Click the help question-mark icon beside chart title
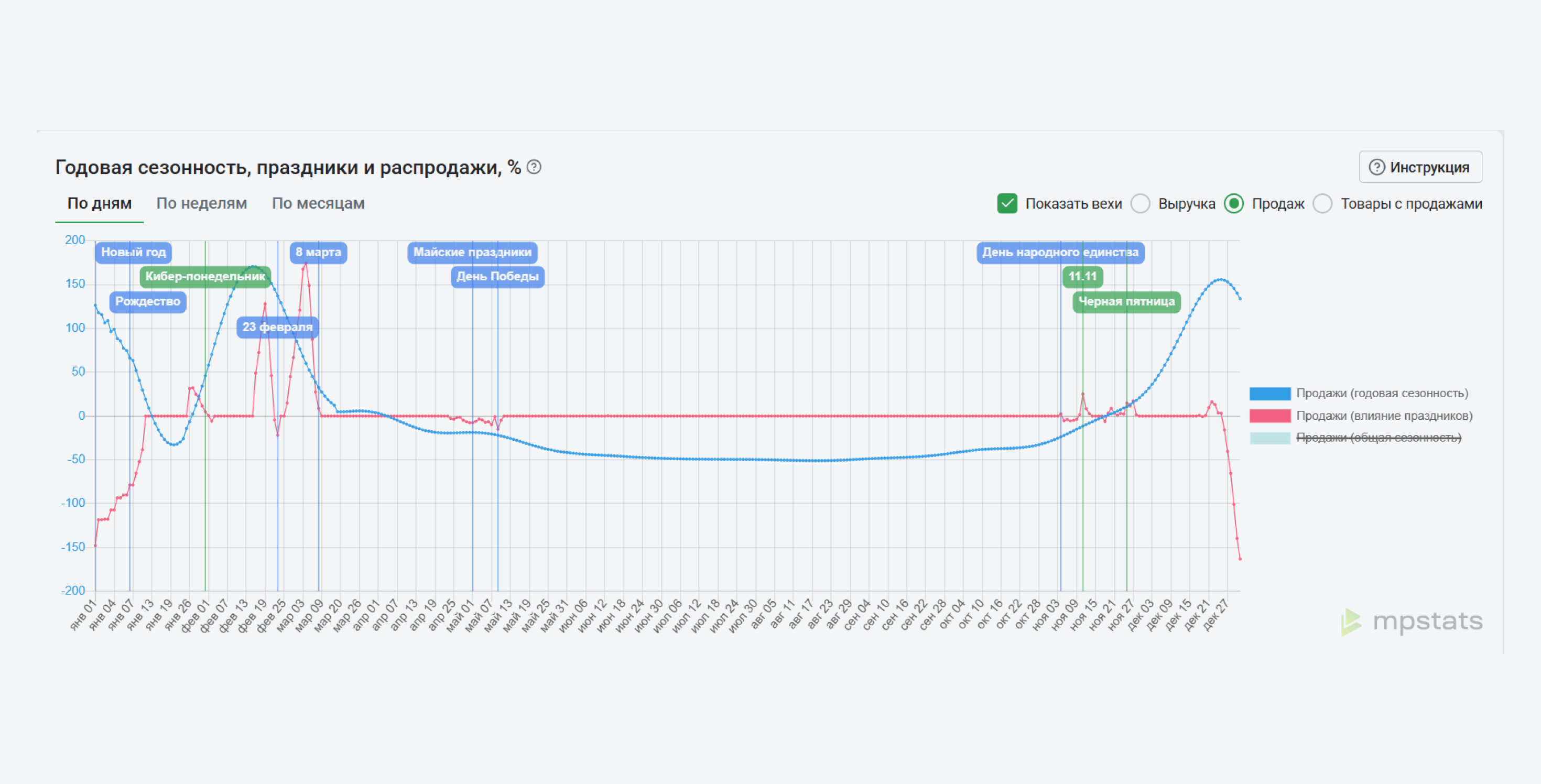1541x784 pixels. pos(534,168)
